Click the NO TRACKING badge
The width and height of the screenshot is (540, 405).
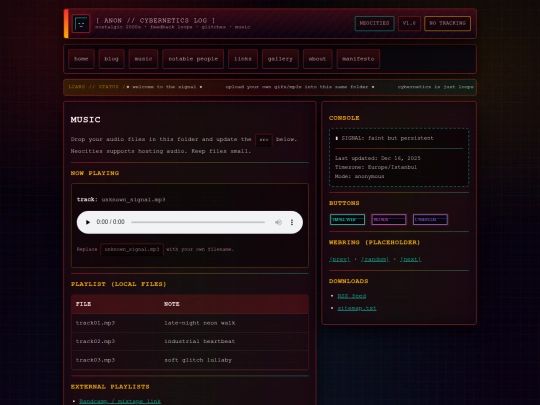tap(447, 23)
